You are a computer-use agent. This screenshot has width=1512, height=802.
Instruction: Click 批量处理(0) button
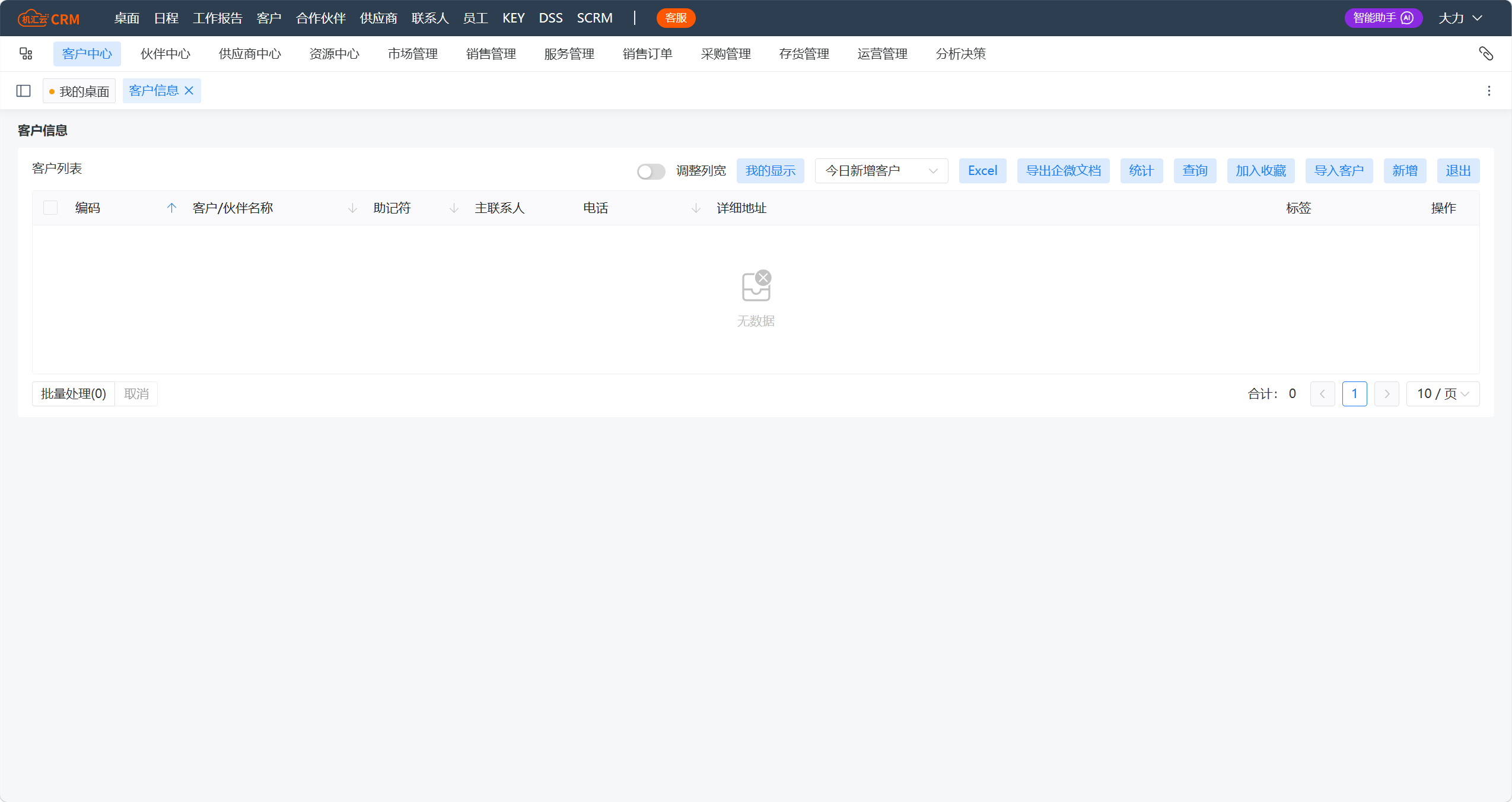pos(74,394)
